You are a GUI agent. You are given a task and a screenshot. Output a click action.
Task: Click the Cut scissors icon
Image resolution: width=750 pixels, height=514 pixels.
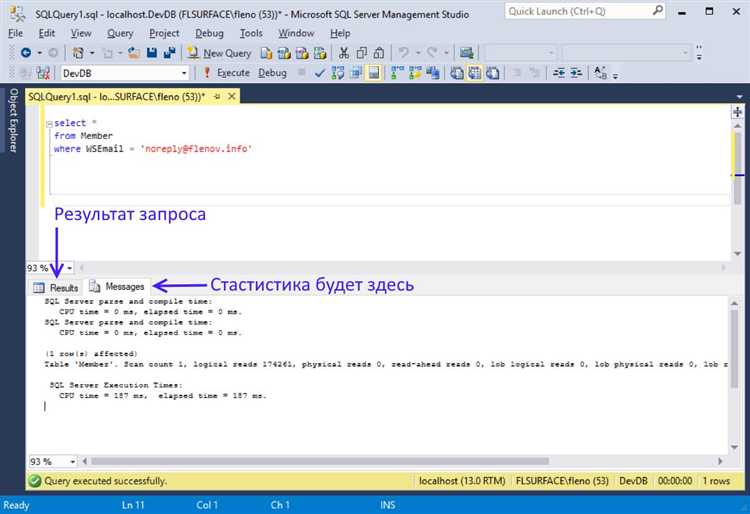click(x=344, y=53)
